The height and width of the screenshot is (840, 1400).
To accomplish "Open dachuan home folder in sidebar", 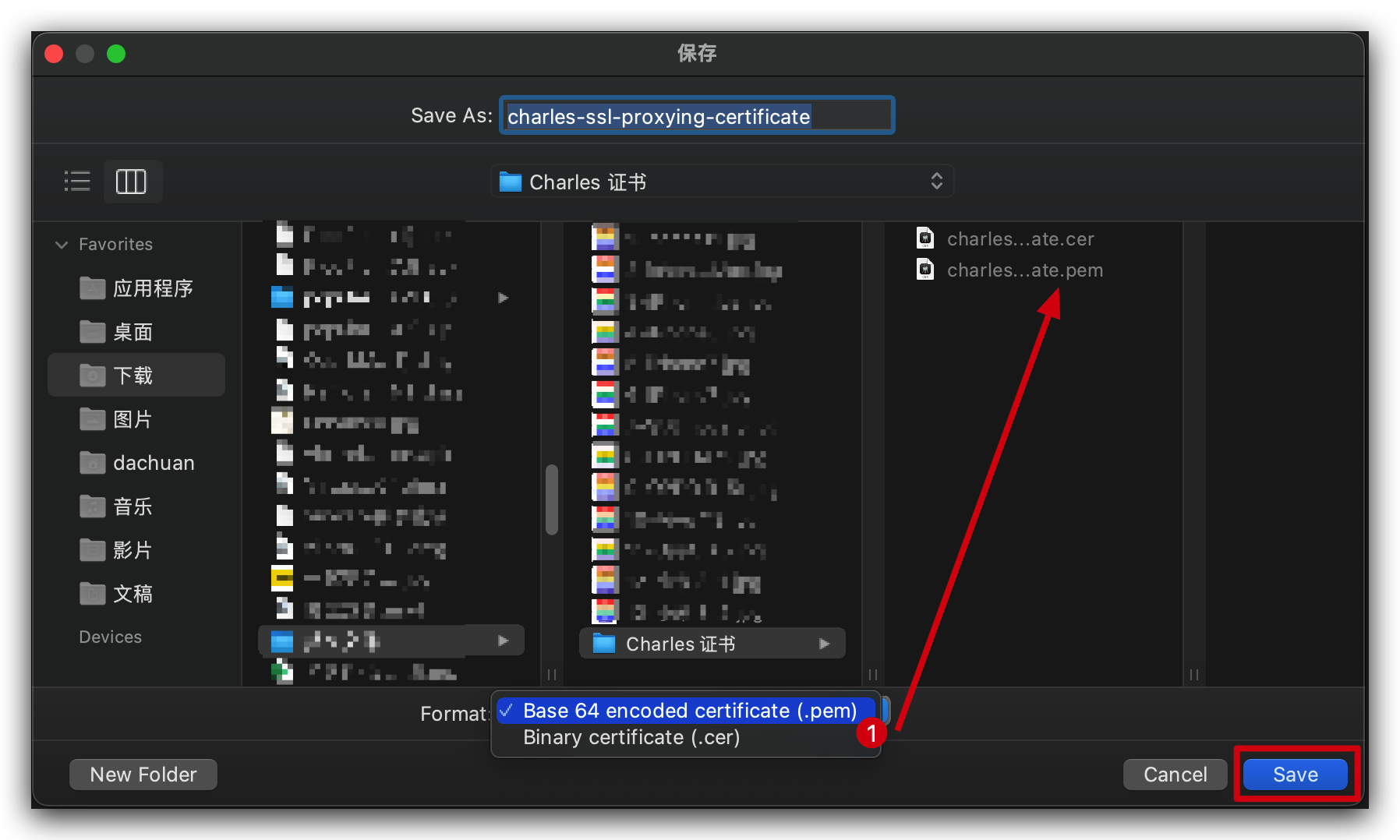I will (x=136, y=463).
